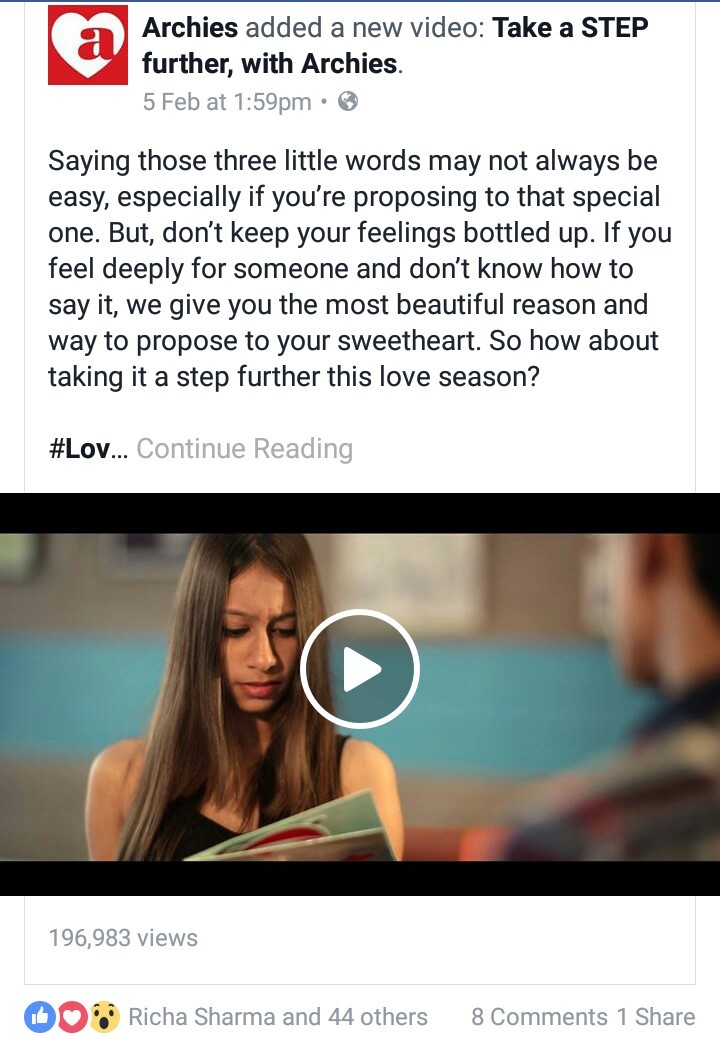Open the #Lov hashtag
The height and width of the screenshot is (1039, 720).
pos(79,449)
